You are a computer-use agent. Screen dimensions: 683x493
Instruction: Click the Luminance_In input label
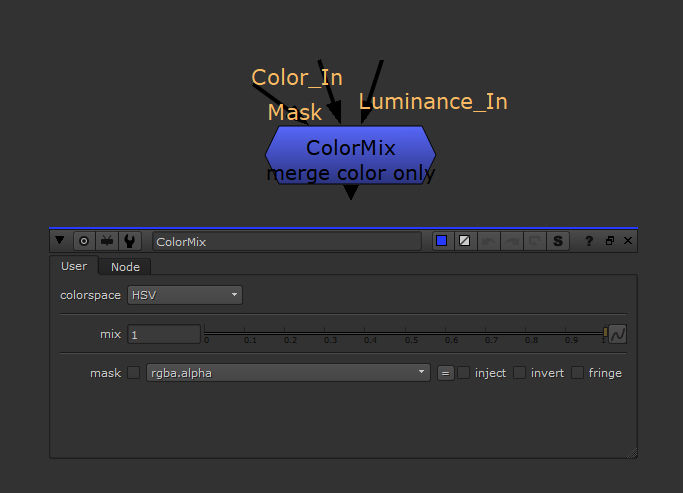[433, 102]
